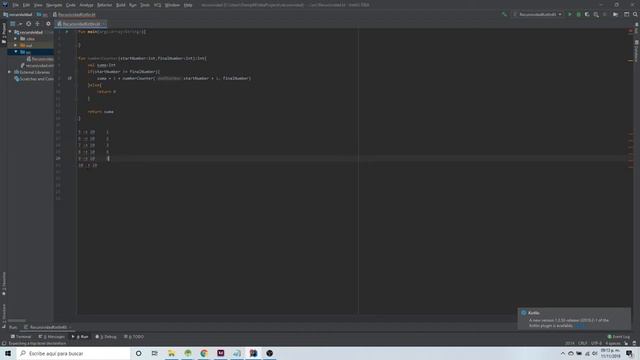Open the Build menu

click(121, 5)
